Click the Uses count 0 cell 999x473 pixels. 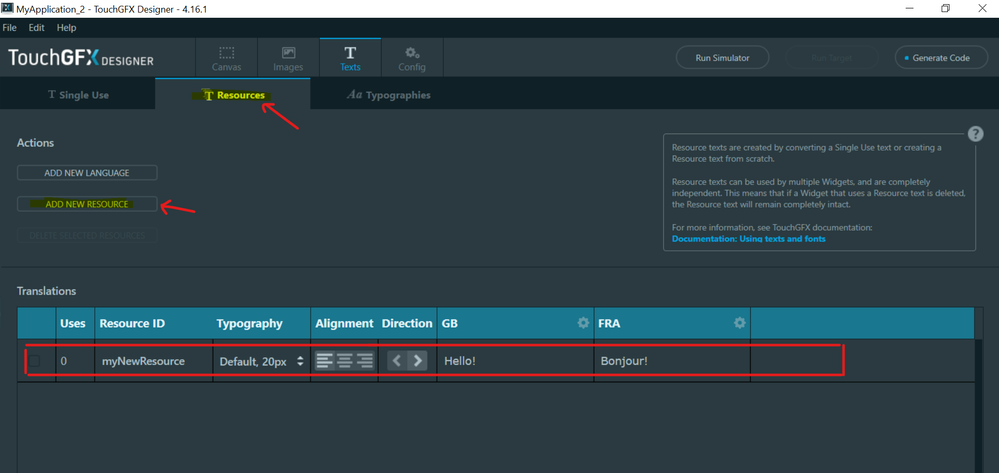tap(76, 361)
